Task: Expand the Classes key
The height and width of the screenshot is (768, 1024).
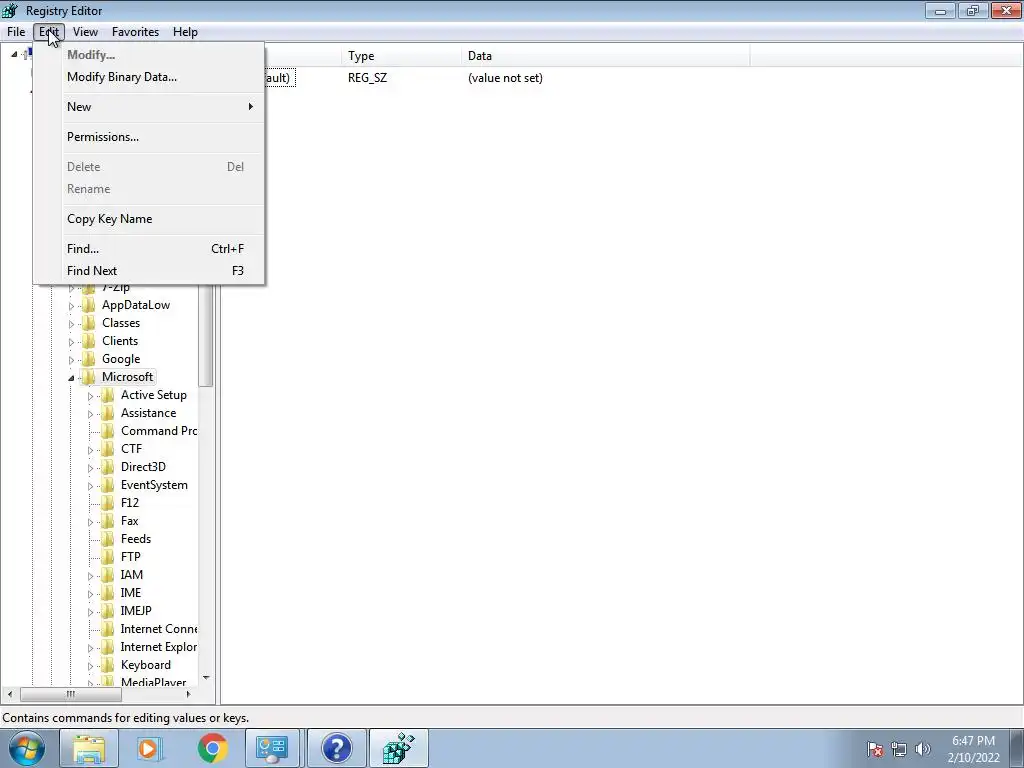Action: 71,323
